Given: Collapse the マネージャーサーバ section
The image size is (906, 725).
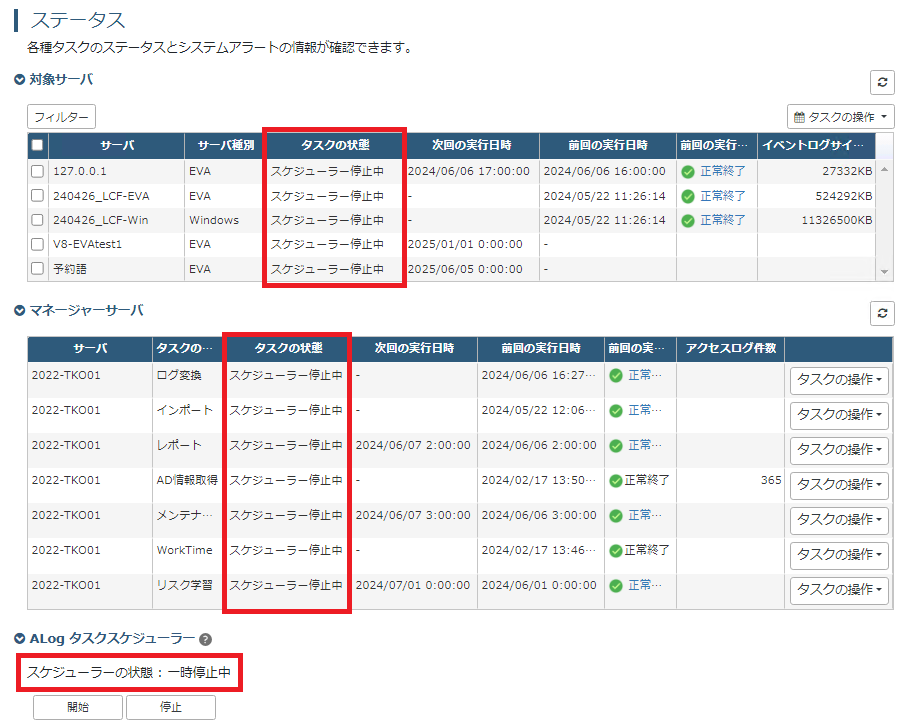Looking at the screenshot, I should (x=20, y=311).
